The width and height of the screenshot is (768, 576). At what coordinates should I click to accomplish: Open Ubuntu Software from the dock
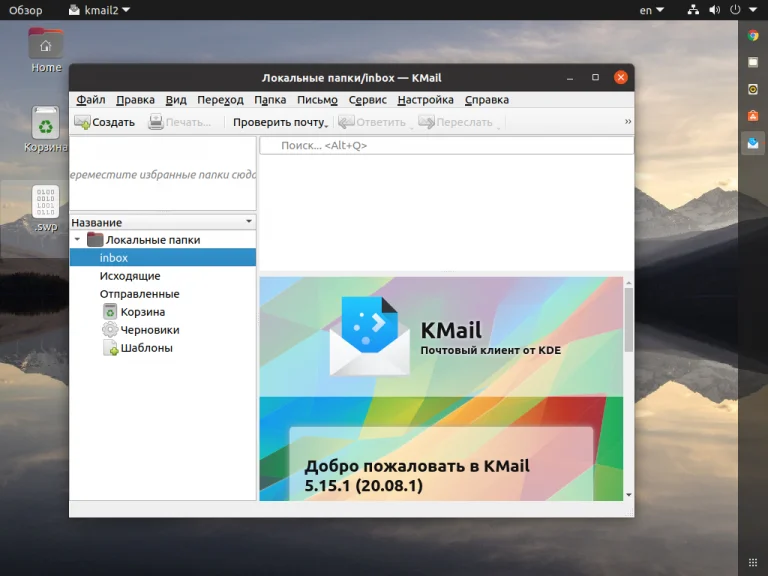753,115
